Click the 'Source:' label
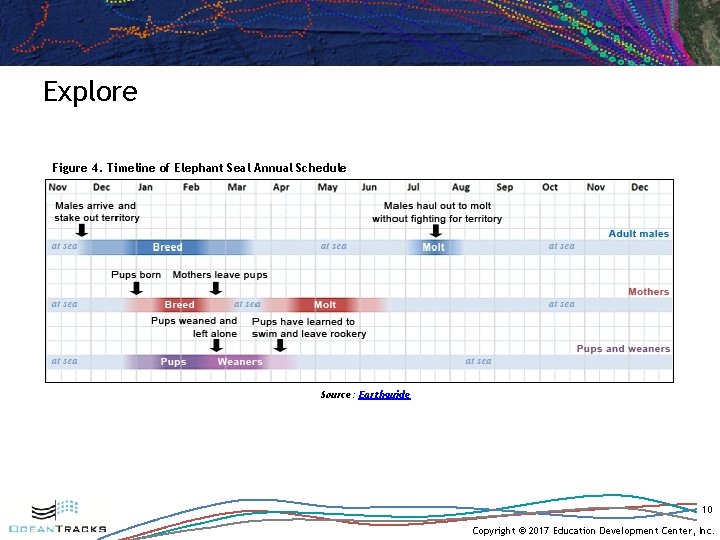 [x=338, y=394]
